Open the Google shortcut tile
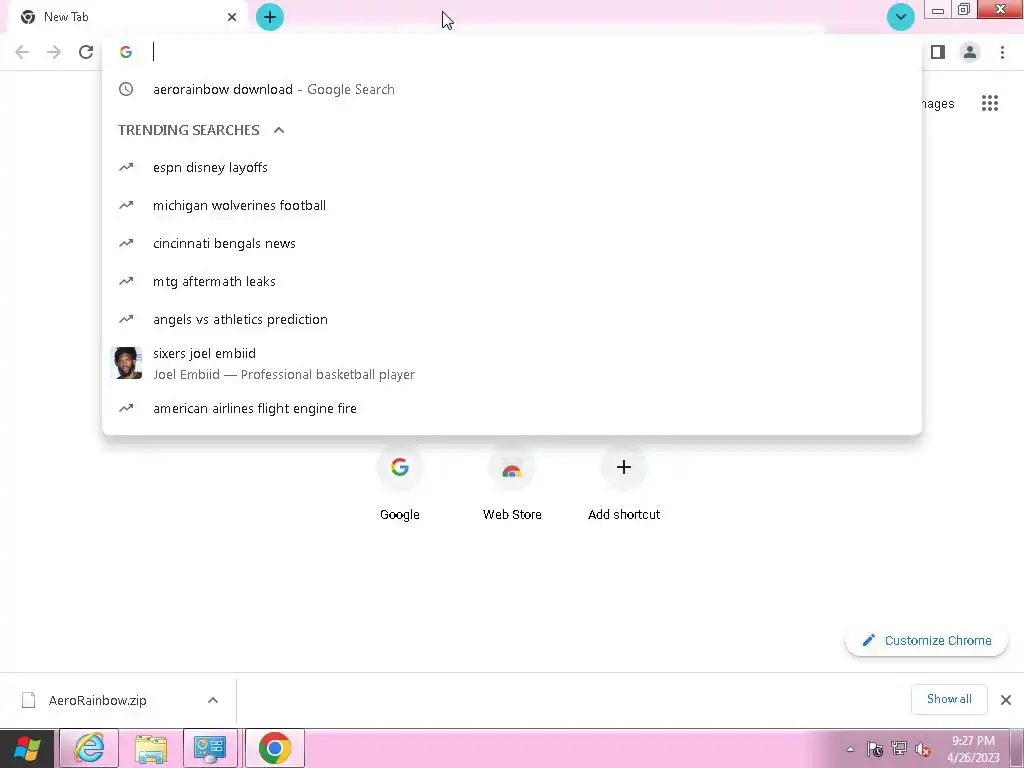Viewport: 1024px width, 768px height. pyautogui.click(x=400, y=485)
